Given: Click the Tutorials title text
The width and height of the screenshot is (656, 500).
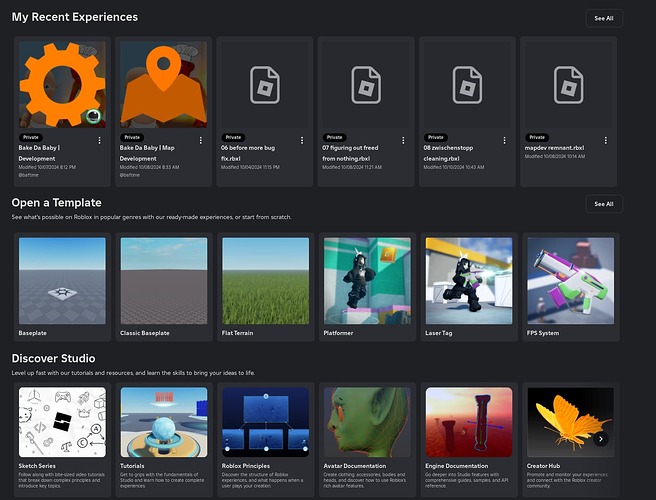Looking at the screenshot, I should [132, 466].
